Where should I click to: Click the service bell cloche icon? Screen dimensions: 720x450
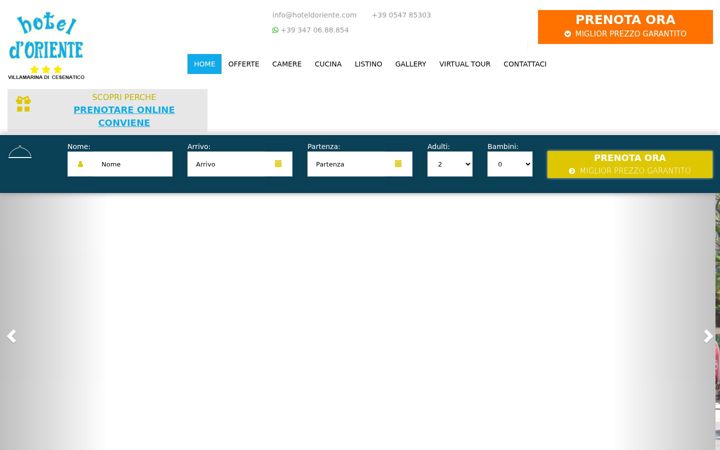pos(20,152)
